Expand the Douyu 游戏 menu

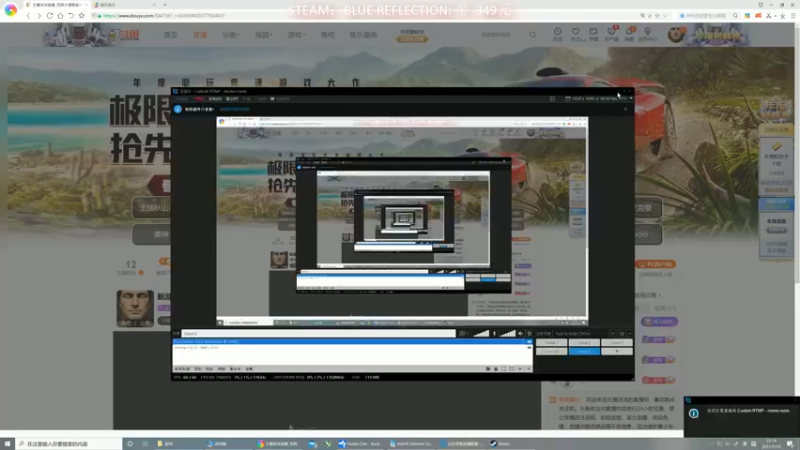point(296,35)
